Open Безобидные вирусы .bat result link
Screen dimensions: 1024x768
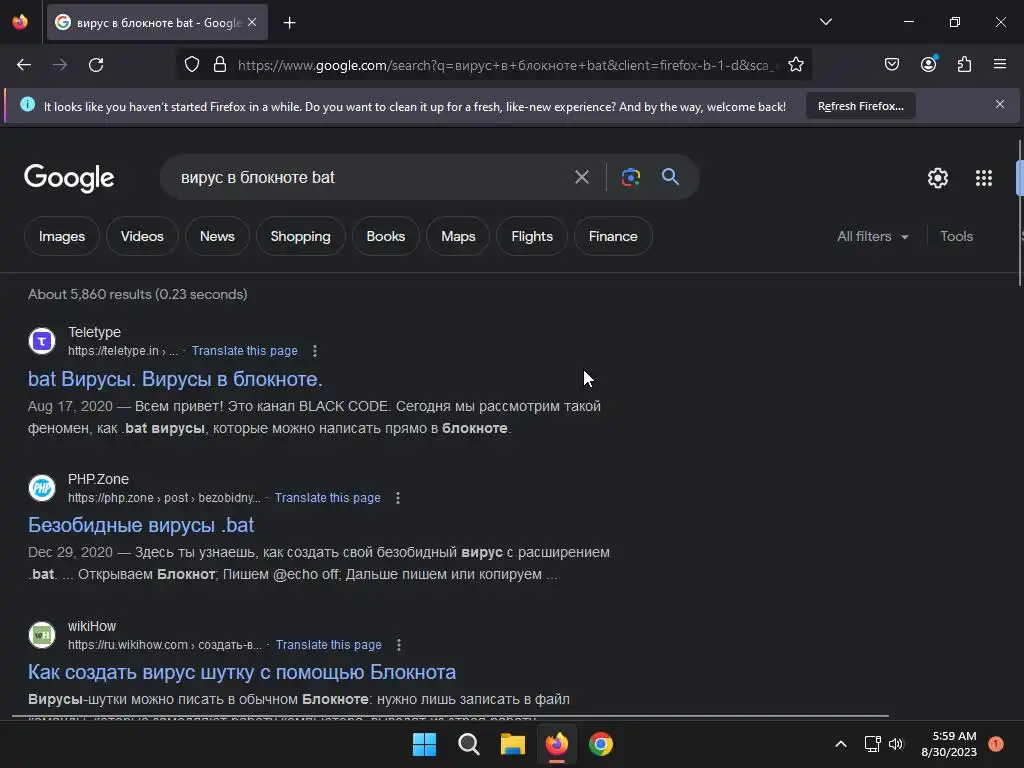141,525
